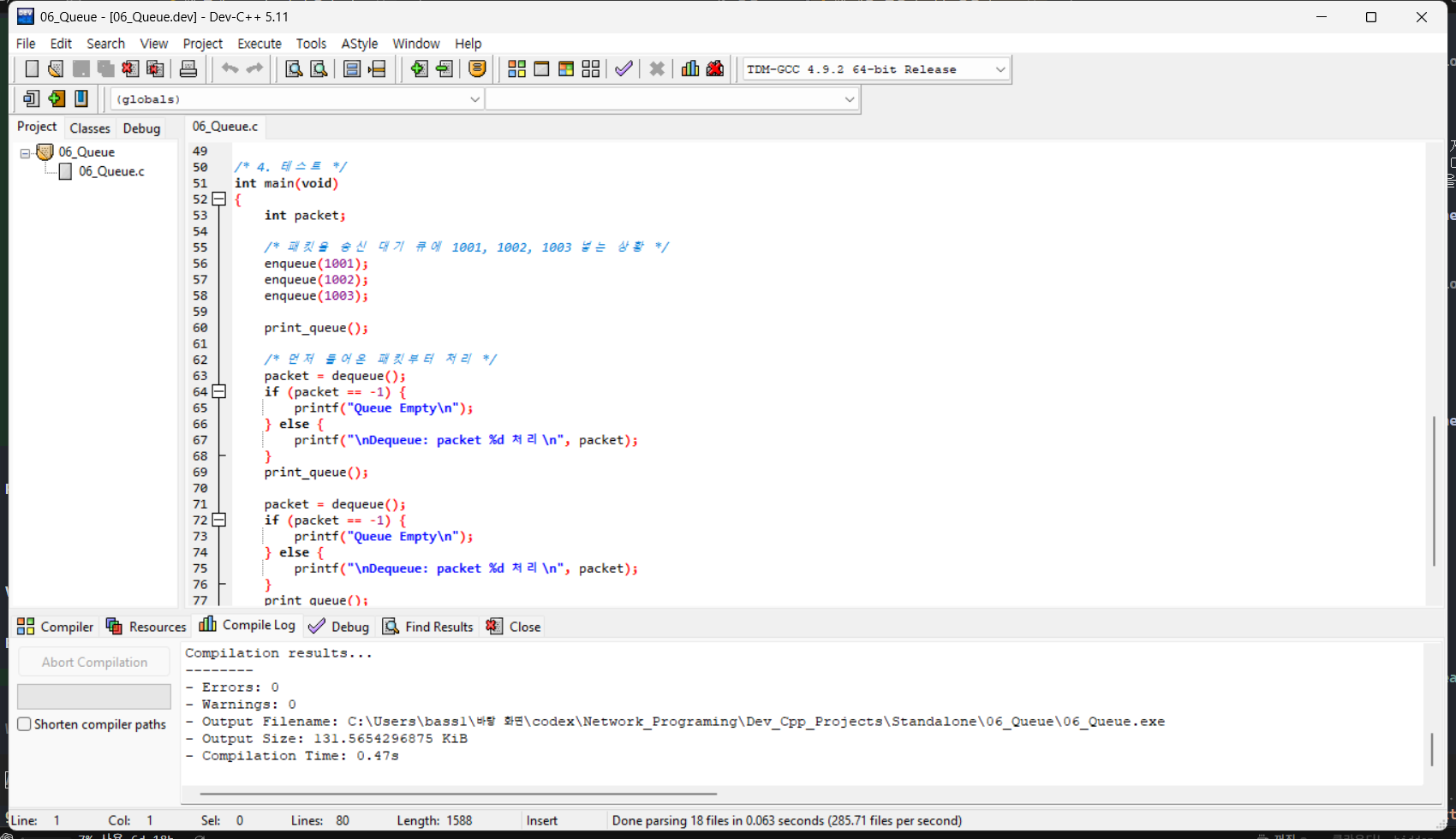Click the Abort Compilation button
Image resolution: width=1456 pixels, height=839 pixels.
click(x=94, y=662)
